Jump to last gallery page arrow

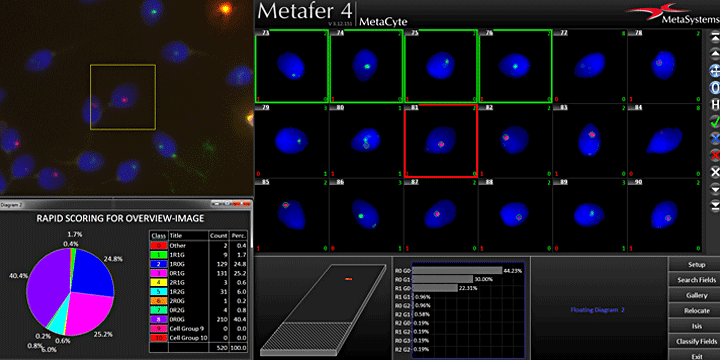coord(714,204)
